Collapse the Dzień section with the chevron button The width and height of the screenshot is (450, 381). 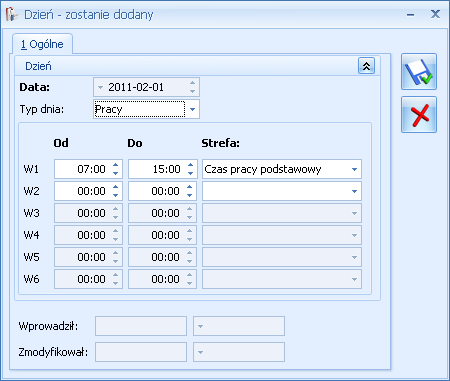point(366,66)
